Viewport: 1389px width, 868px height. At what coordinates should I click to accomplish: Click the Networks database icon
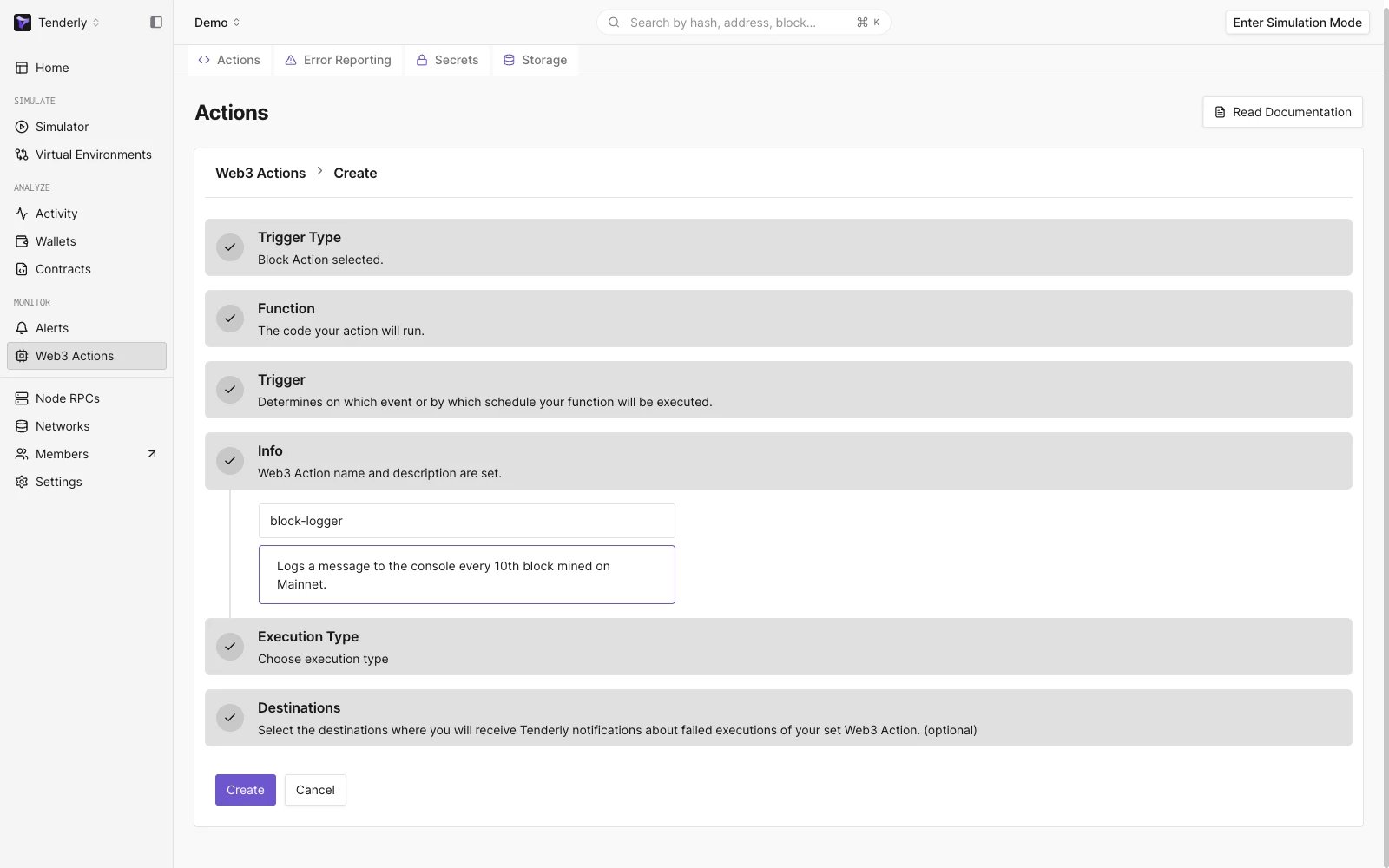[22, 426]
